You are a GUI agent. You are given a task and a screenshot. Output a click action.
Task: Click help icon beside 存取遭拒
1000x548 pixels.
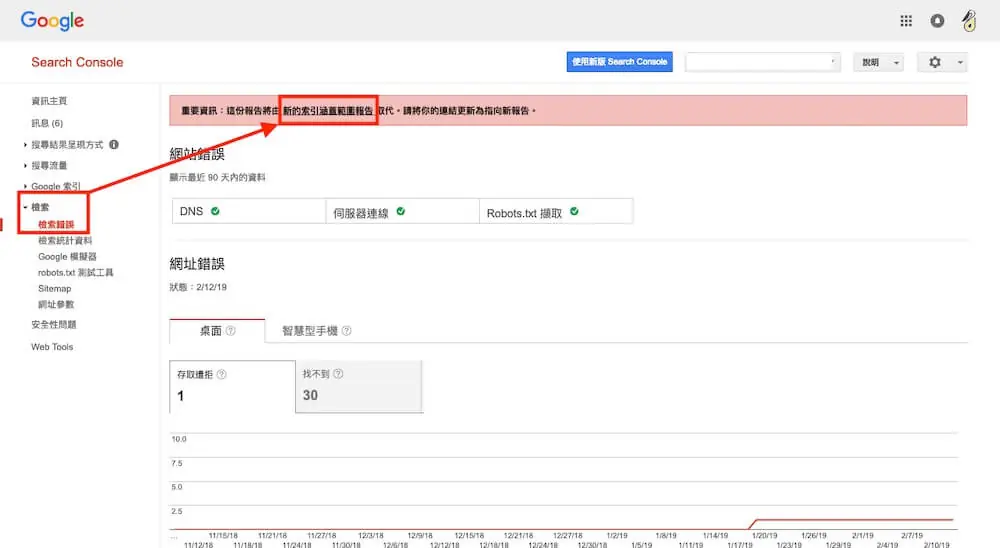(221, 374)
